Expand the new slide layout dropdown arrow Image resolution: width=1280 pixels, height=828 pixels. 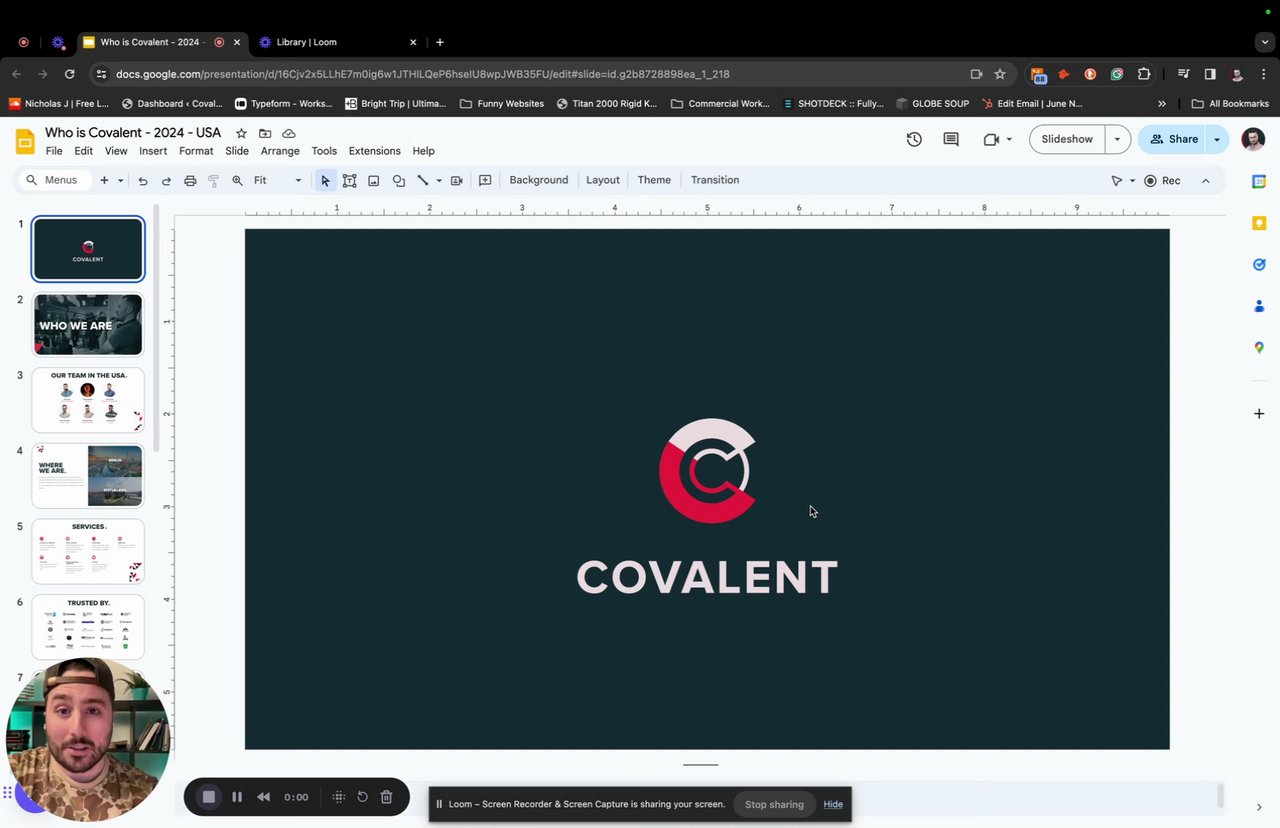tap(120, 181)
